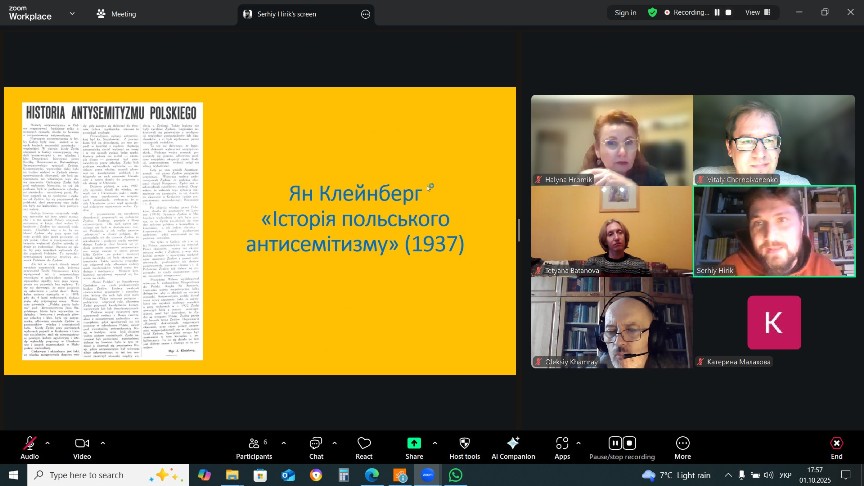This screenshot has width=864, height=486.
Task: Expand the Video options arrow
Action: (102, 442)
